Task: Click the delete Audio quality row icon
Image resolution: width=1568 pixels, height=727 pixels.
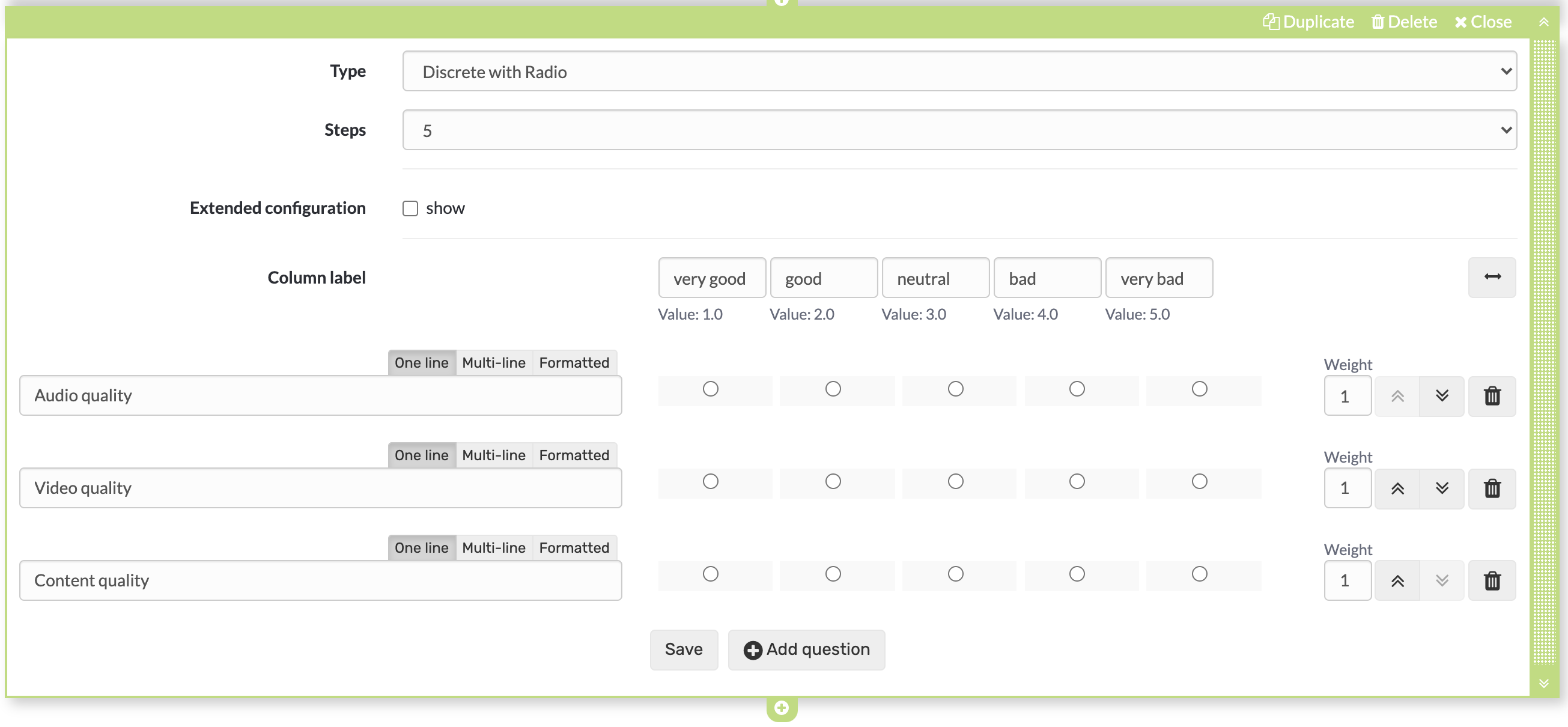Action: coord(1492,395)
